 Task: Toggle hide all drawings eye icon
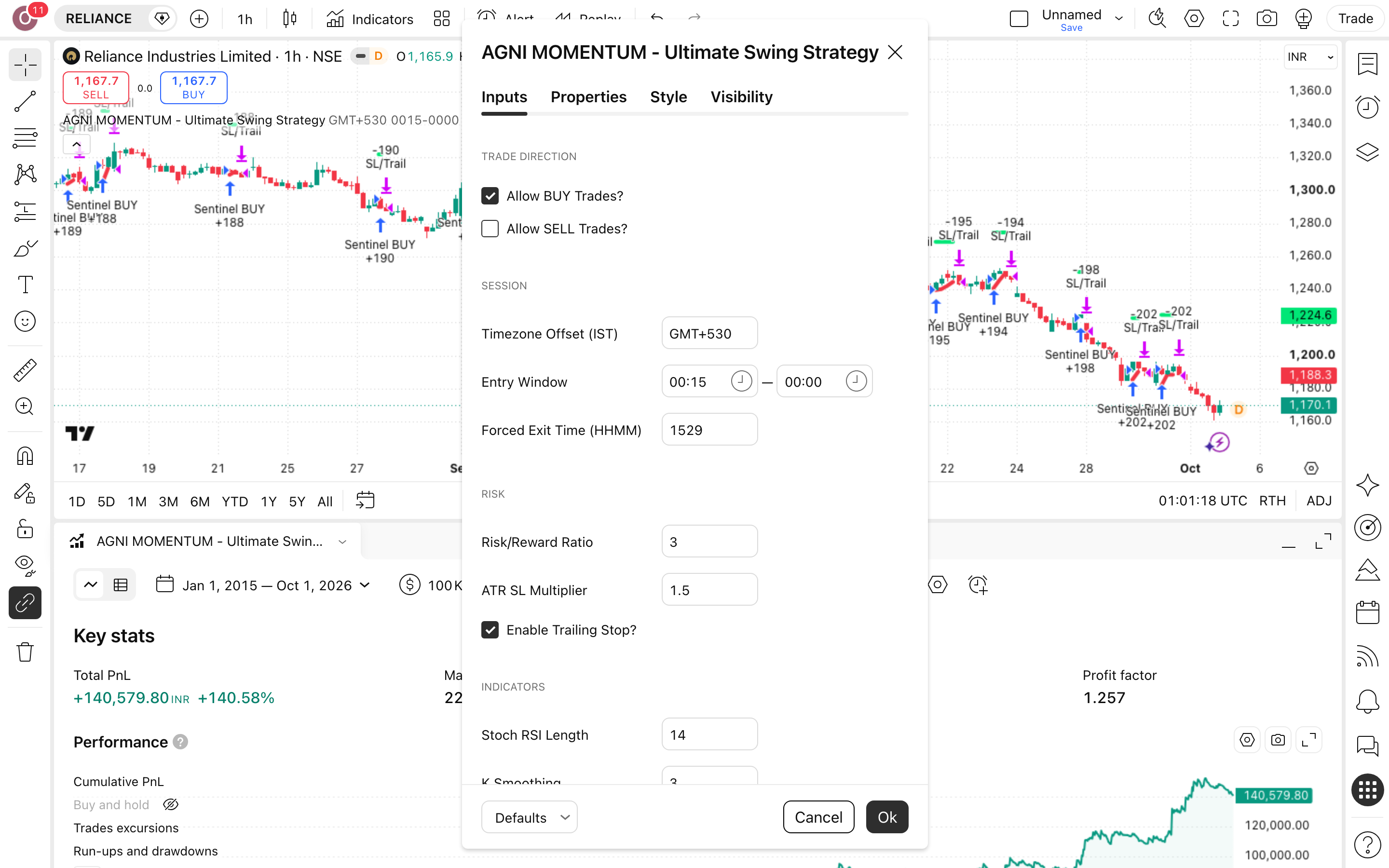tap(25, 566)
